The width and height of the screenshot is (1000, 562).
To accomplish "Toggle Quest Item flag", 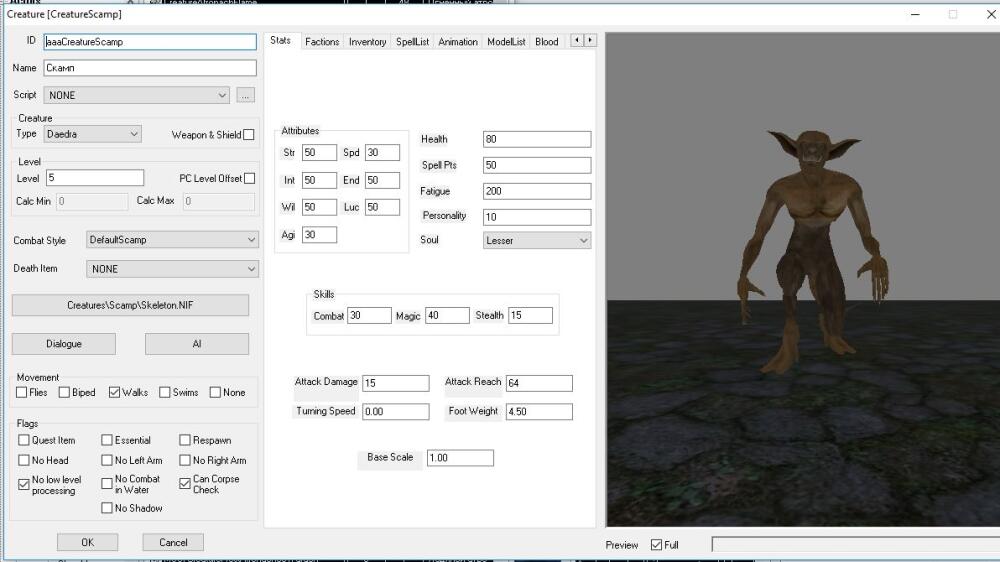I will pos(24,440).
